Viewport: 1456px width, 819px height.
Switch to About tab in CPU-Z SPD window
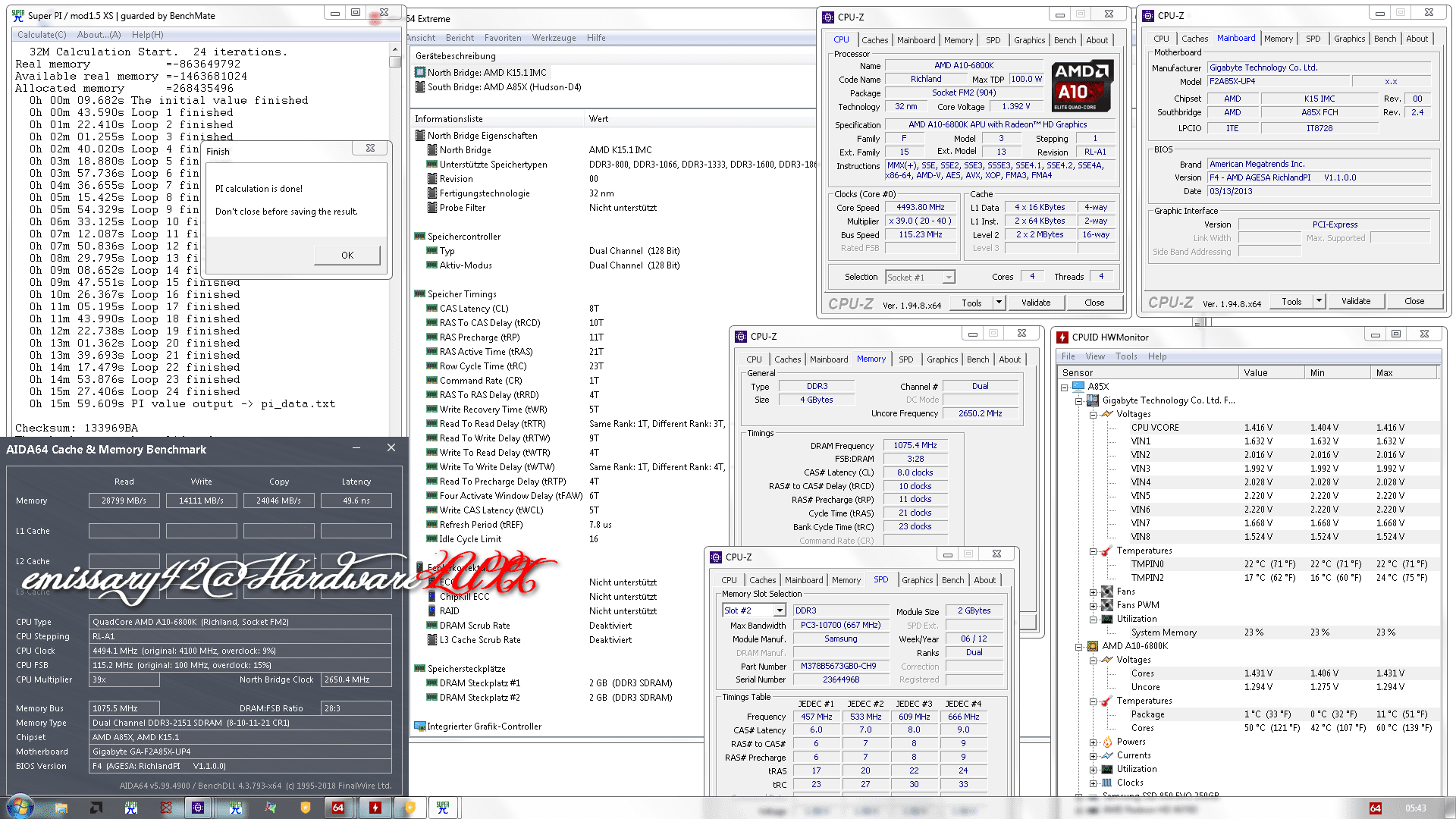(x=984, y=580)
